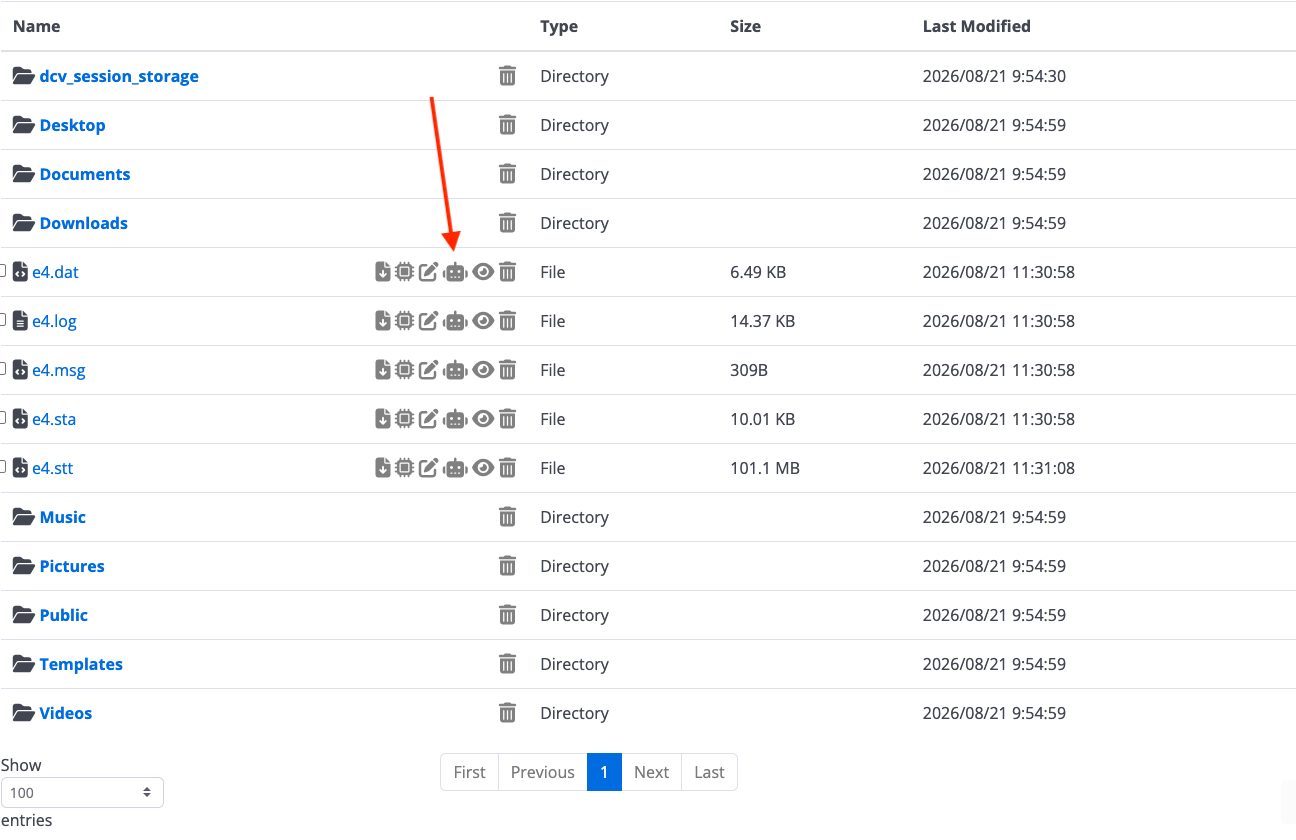
Task: Download the e4.msg file
Action: (x=383, y=370)
